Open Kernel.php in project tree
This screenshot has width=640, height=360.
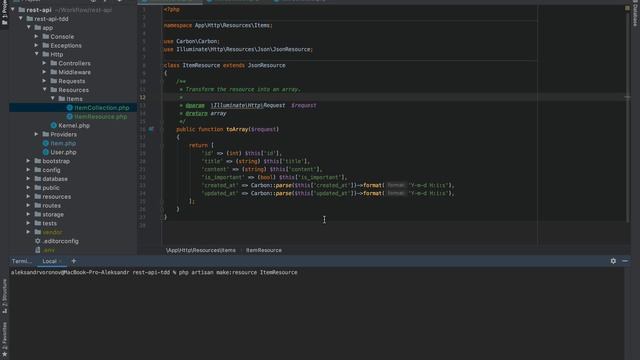coord(74,126)
